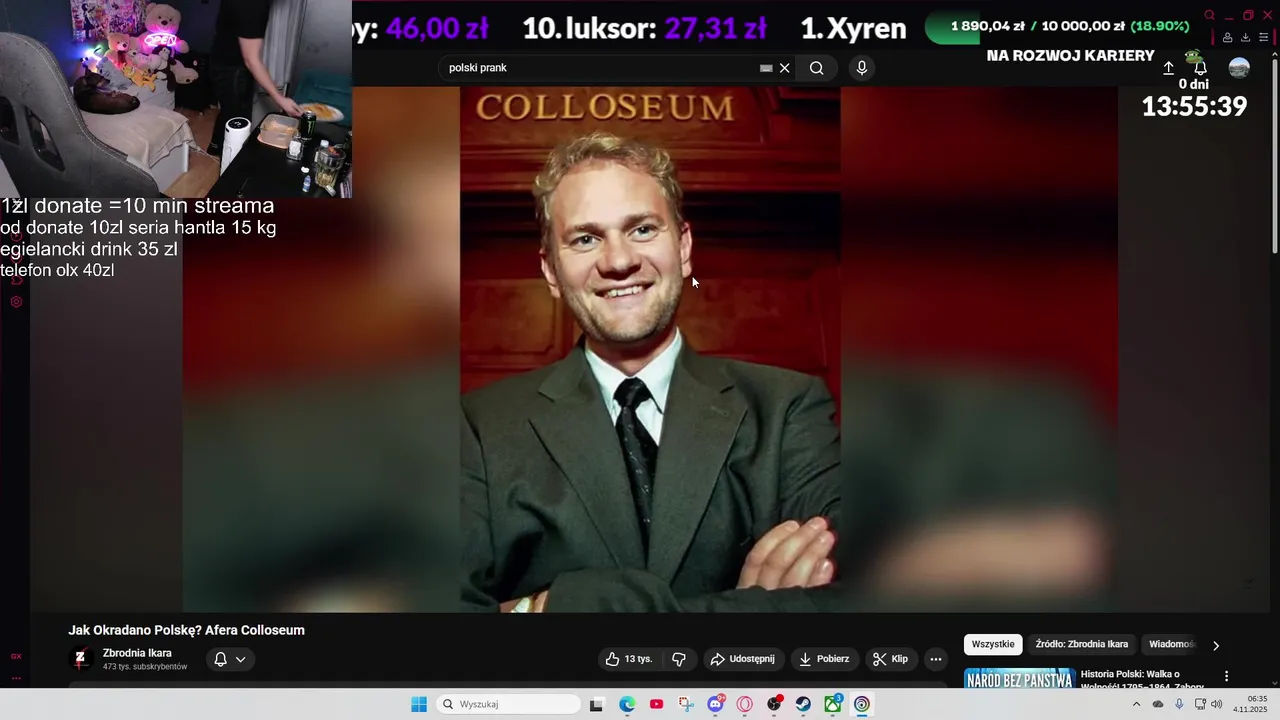Screen dimensions: 1280x720
Task: Open the active Opera browser taskbar icon
Action: 862,704
